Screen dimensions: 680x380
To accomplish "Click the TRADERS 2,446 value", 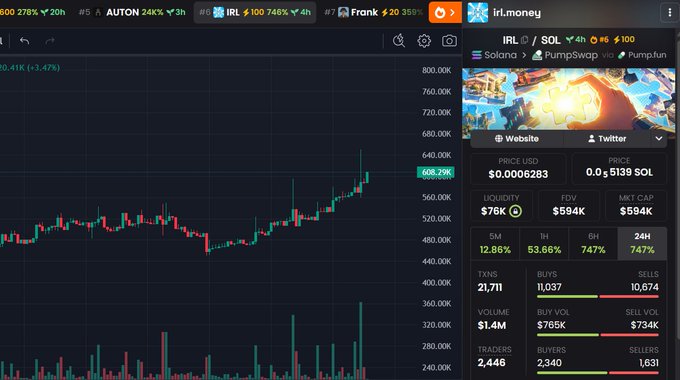I will (491, 363).
